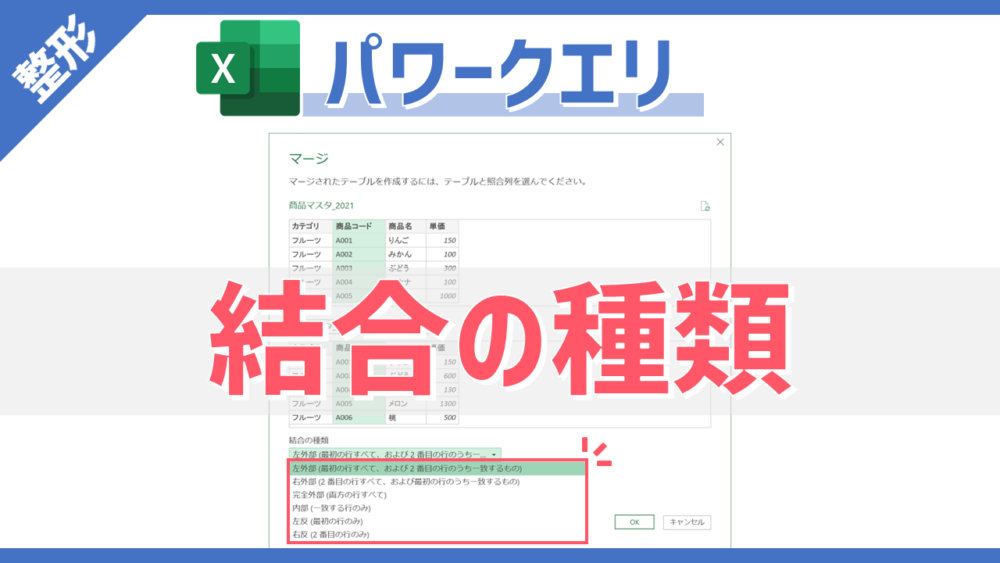Click the りんご cell
Screen dimensions: 1000x563
pyautogui.click(x=406, y=240)
